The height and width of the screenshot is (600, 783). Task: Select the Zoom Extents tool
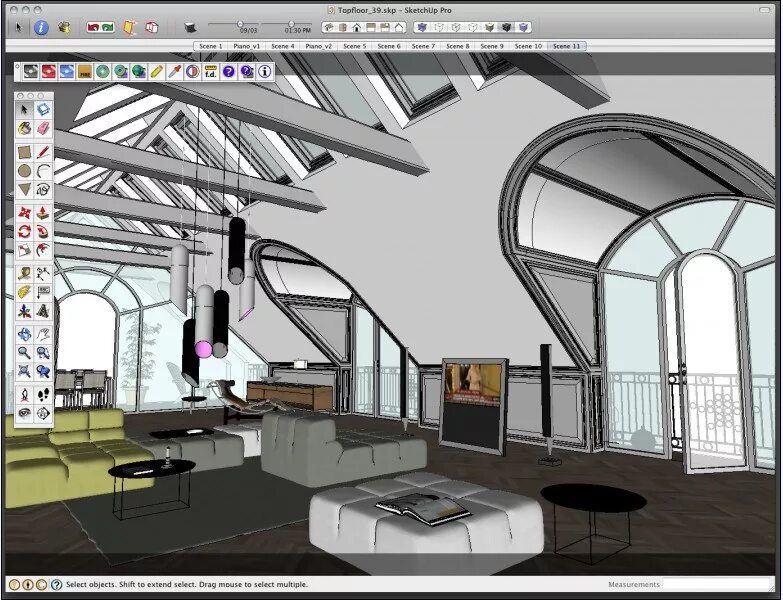tap(24, 371)
